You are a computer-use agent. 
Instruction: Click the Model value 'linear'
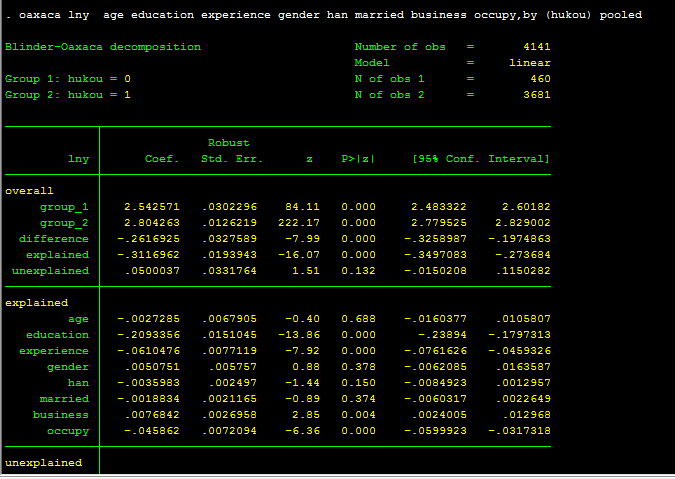[x=530, y=63]
